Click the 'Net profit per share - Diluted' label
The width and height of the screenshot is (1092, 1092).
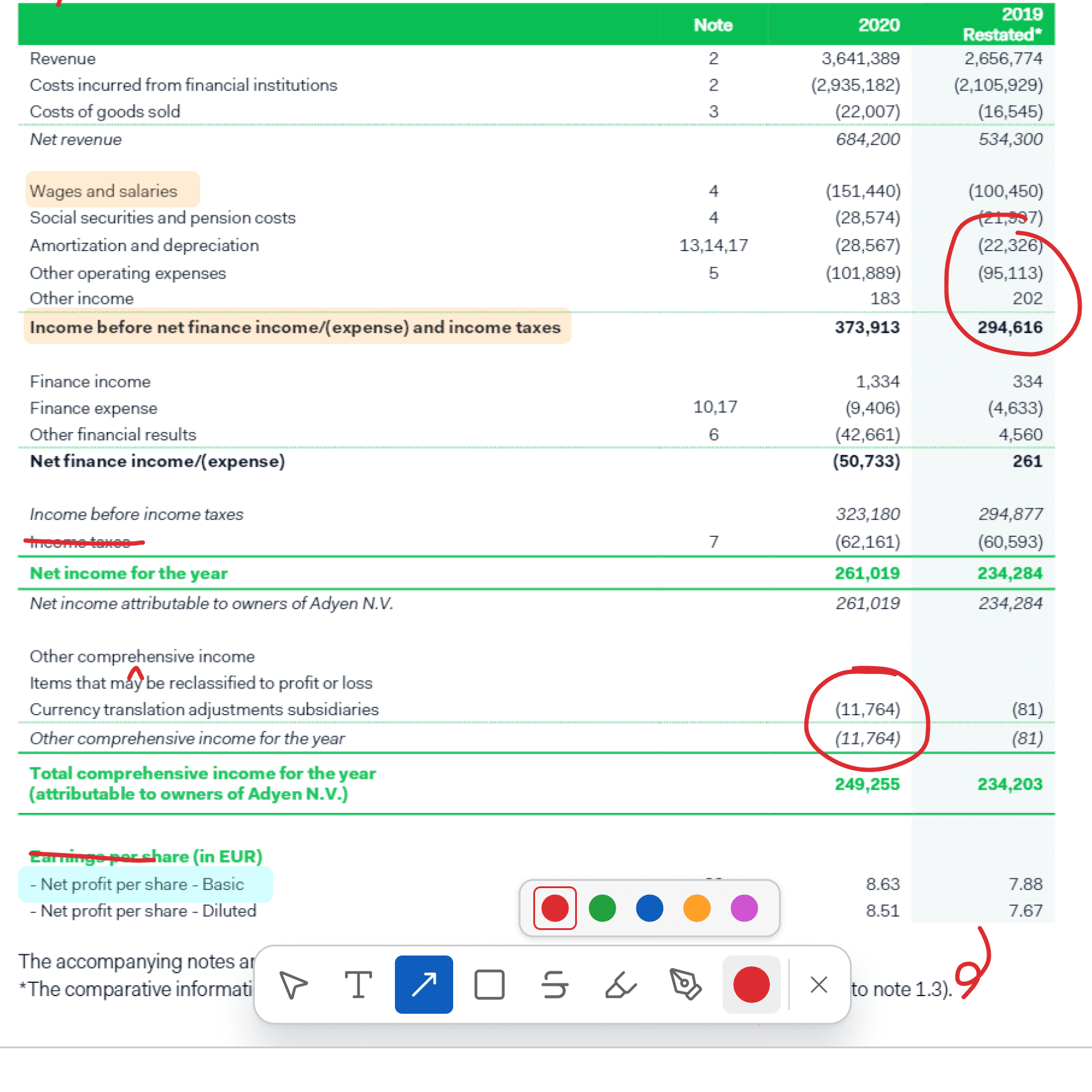point(143,911)
